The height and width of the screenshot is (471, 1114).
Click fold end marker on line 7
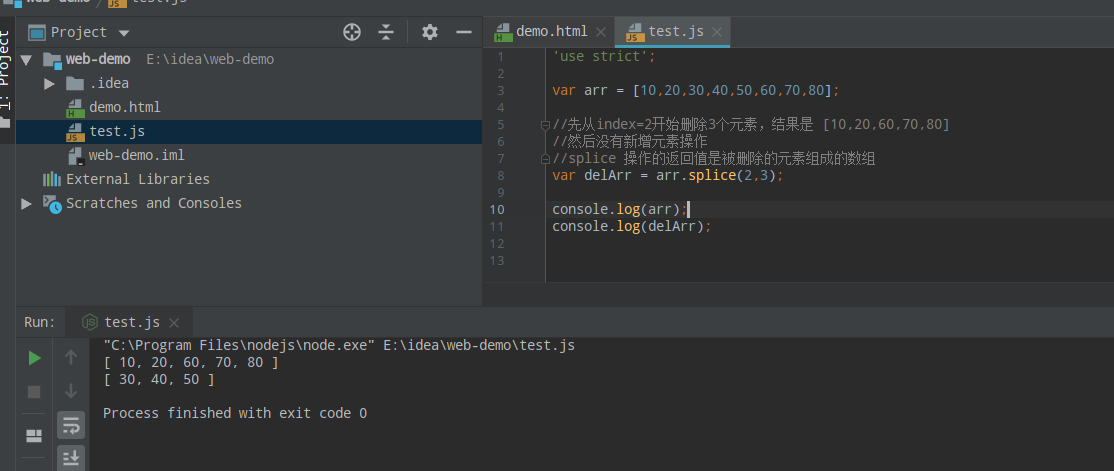[x=545, y=159]
